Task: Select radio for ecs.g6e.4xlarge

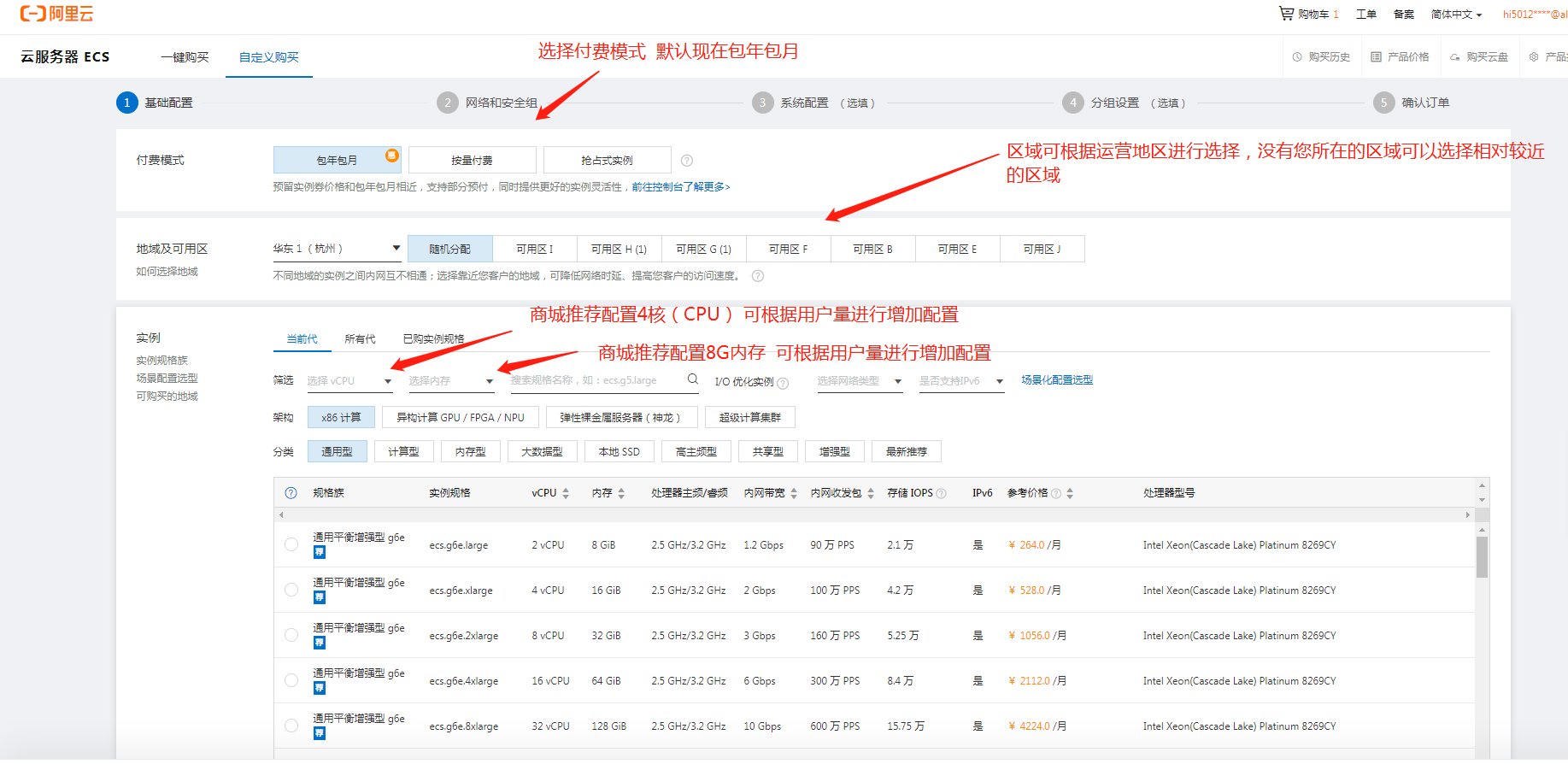Action: click(x=291, y=680)
